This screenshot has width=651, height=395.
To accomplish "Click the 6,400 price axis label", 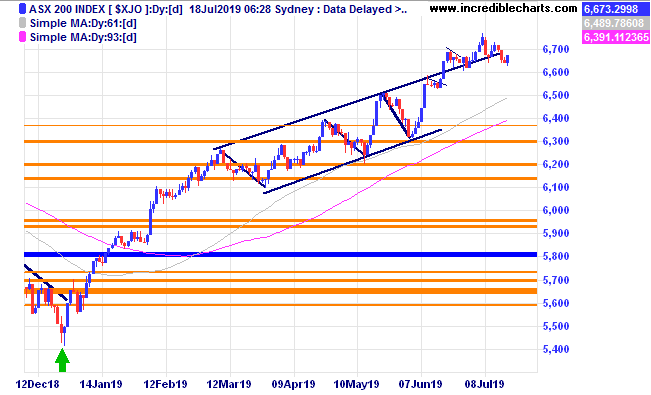I will 556,118.
